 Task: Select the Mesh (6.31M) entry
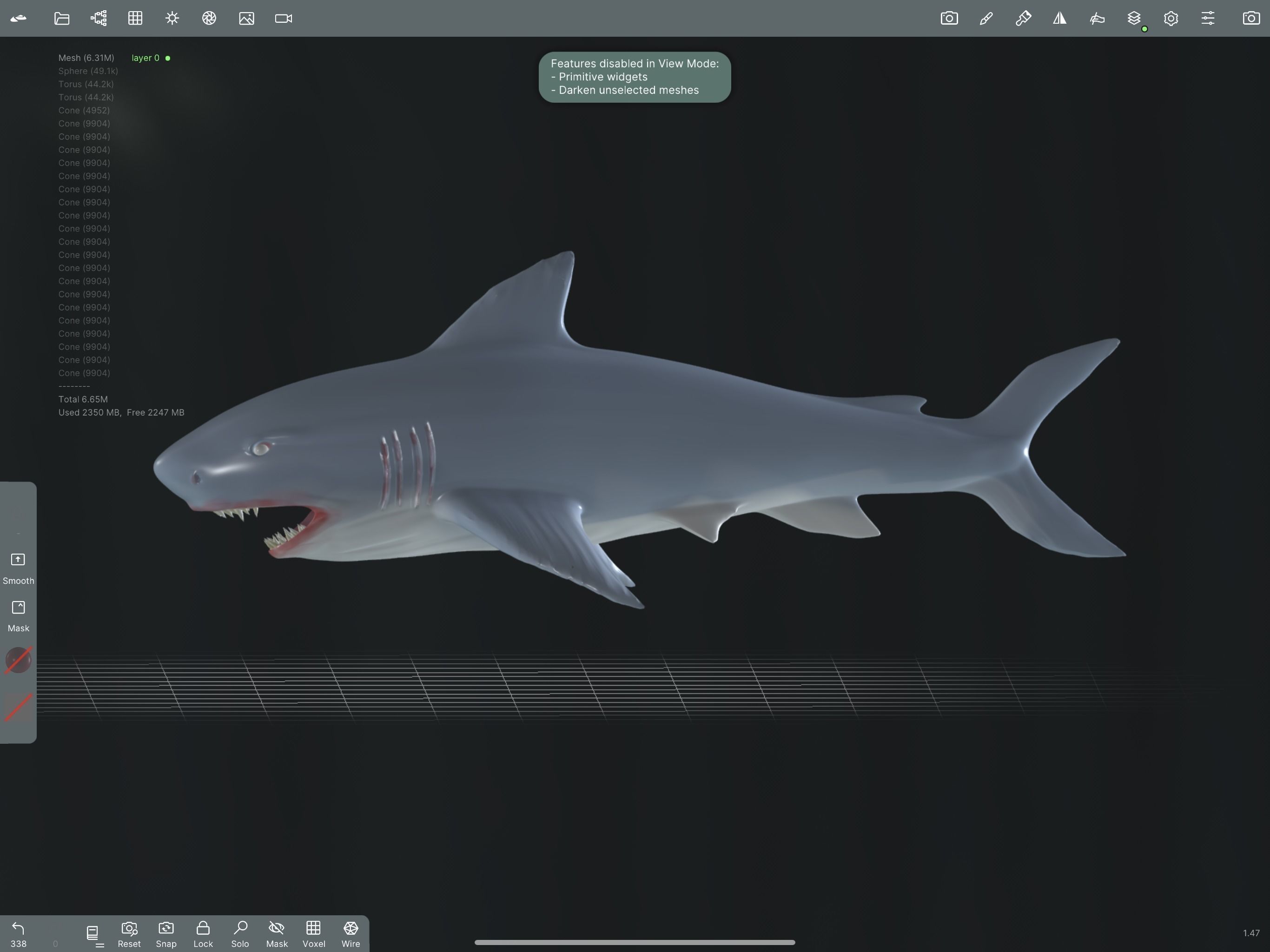(x=86, y=58)
